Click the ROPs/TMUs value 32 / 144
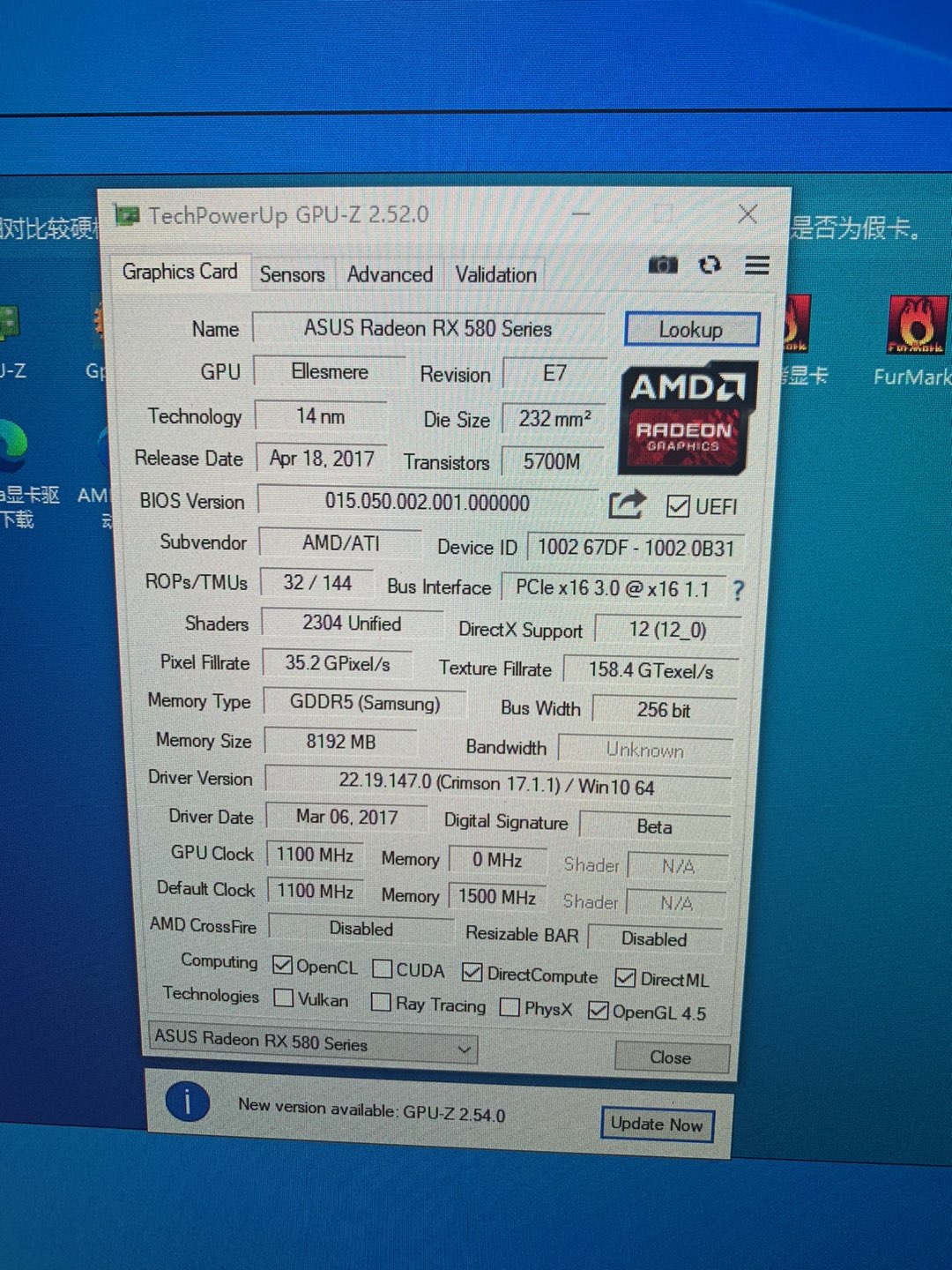The height and width of the screenshot is (1270, 952). 317,583
